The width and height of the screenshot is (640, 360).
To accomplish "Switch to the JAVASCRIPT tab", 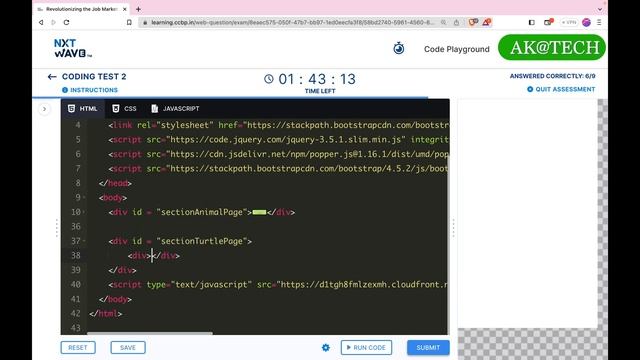I will click(175, 109).
